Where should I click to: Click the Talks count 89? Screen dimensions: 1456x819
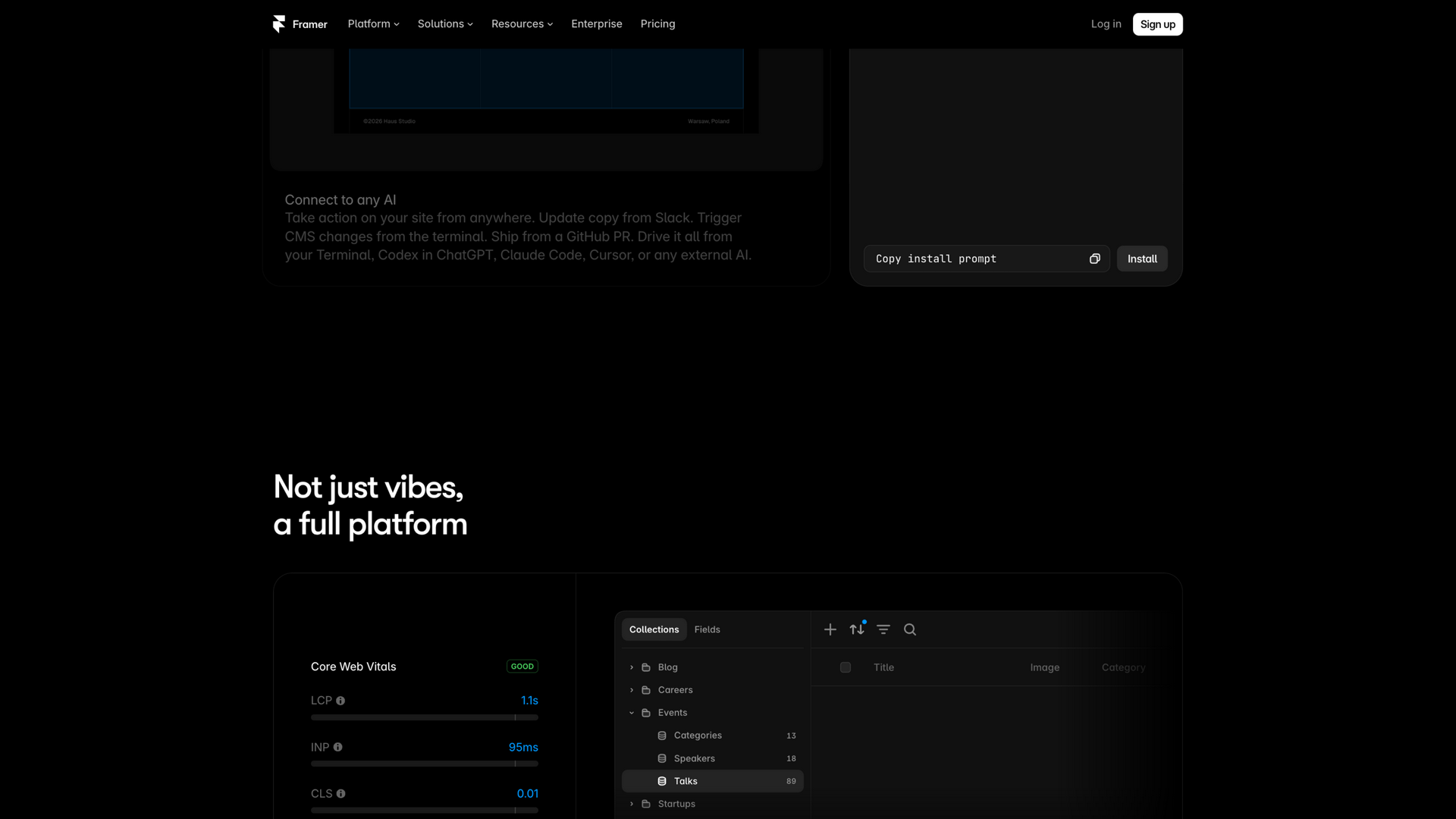tap(791, 781)
